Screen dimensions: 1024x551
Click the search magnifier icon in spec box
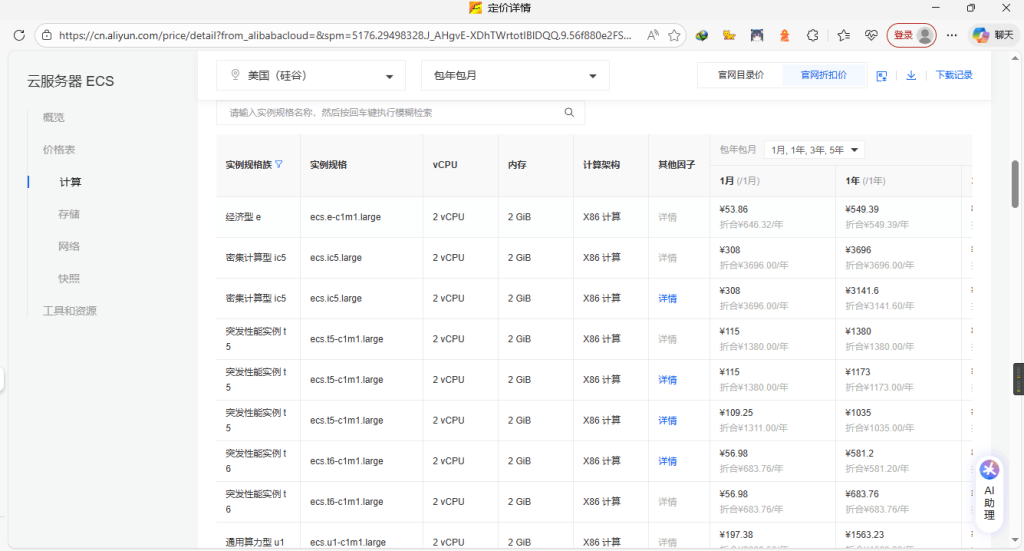tap(569, 113)
